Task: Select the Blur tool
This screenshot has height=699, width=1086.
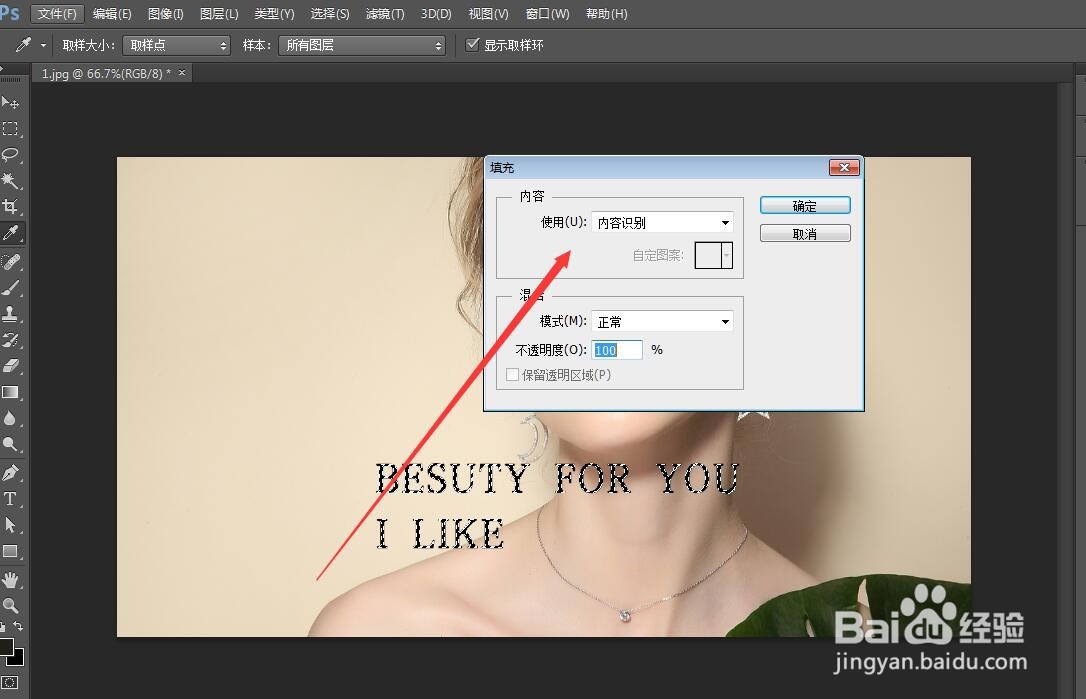Action: coord(10,418)
